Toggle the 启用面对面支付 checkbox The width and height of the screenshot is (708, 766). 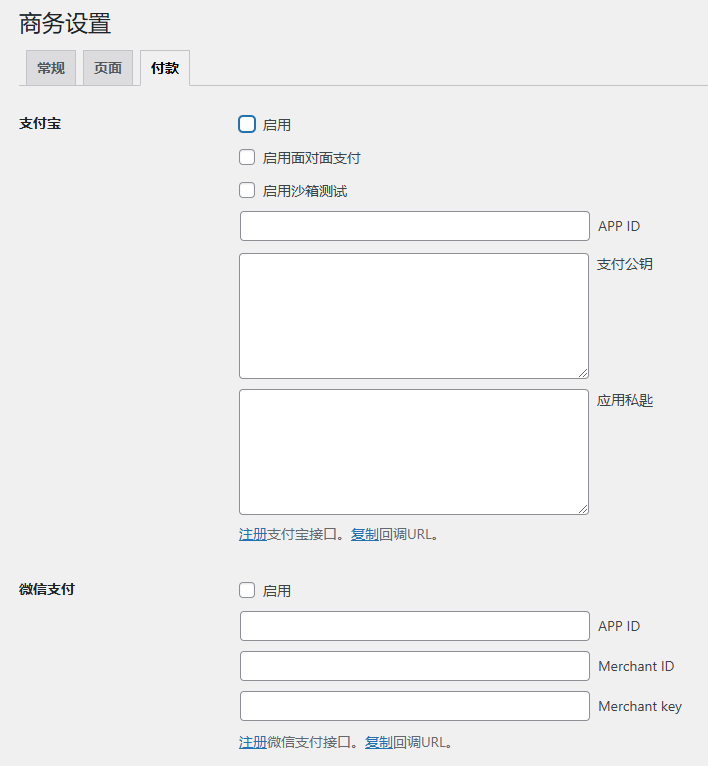point(247,157)
